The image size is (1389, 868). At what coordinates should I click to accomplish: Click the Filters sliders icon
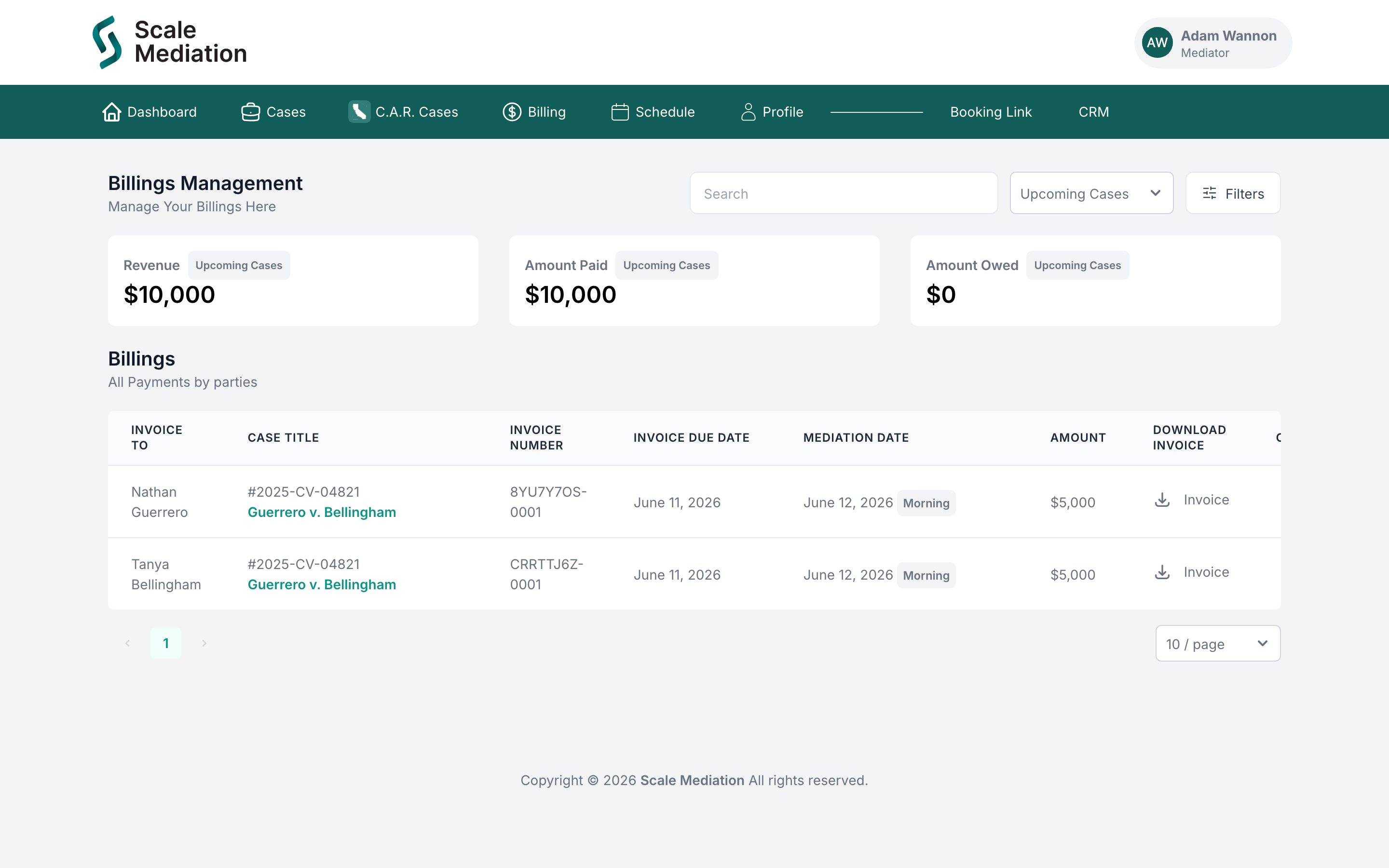coord(1210,193)
